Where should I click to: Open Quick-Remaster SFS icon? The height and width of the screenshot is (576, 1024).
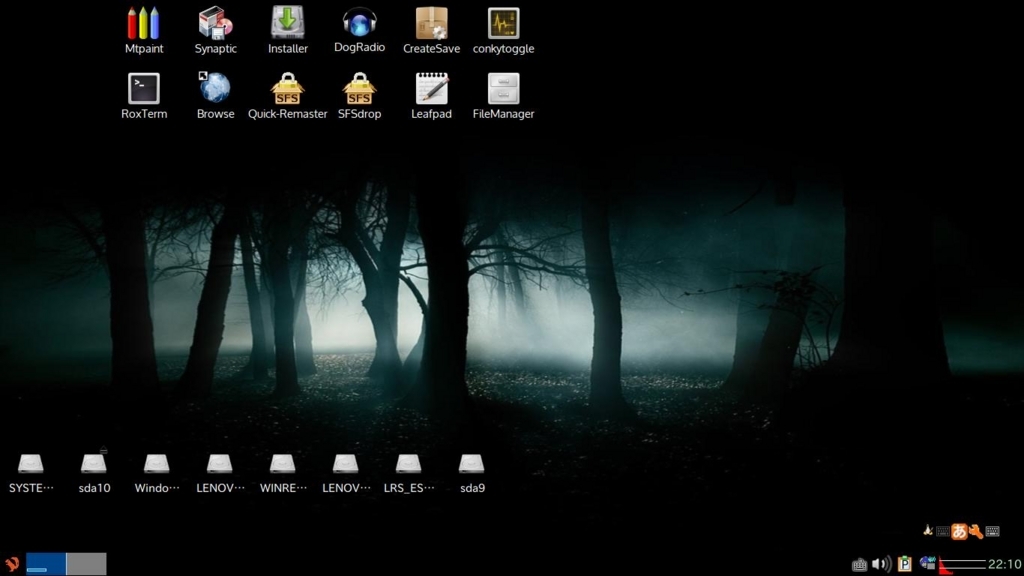(x=287, y=88)
